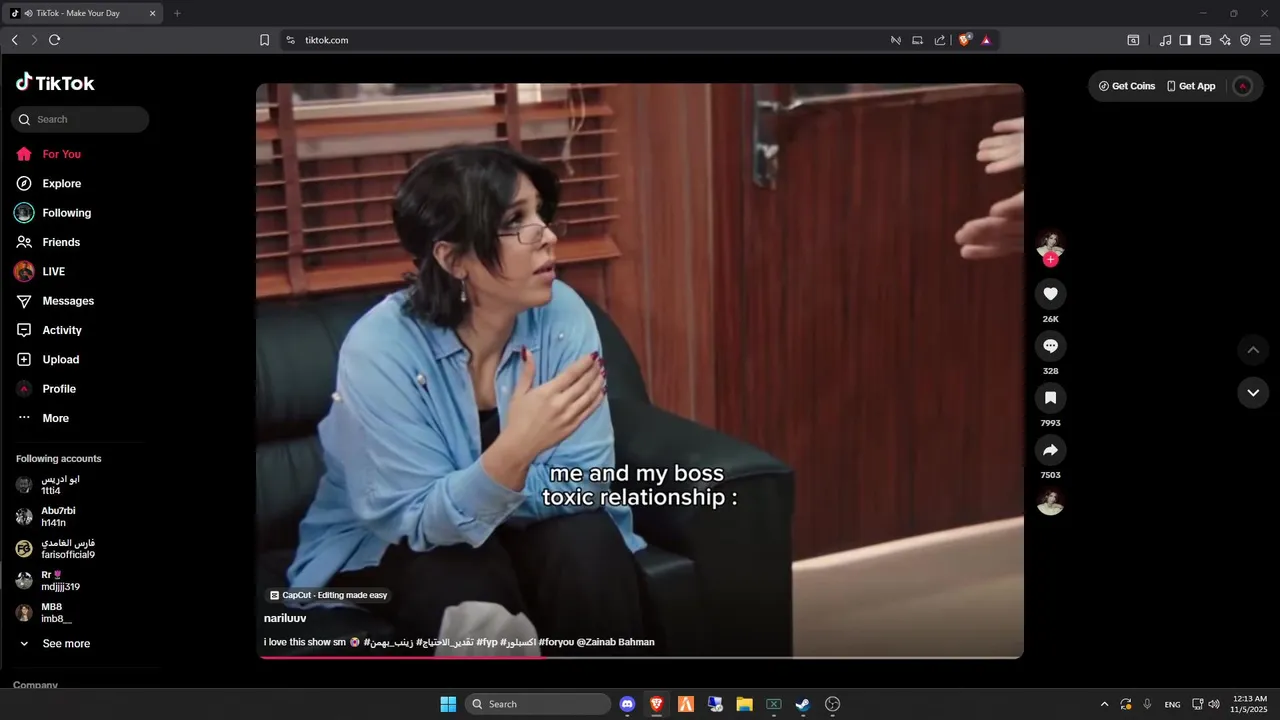This screenshot has height=720, width=1280.
Task: Seek using the video progress bar
Action: [x=640, y=657]
